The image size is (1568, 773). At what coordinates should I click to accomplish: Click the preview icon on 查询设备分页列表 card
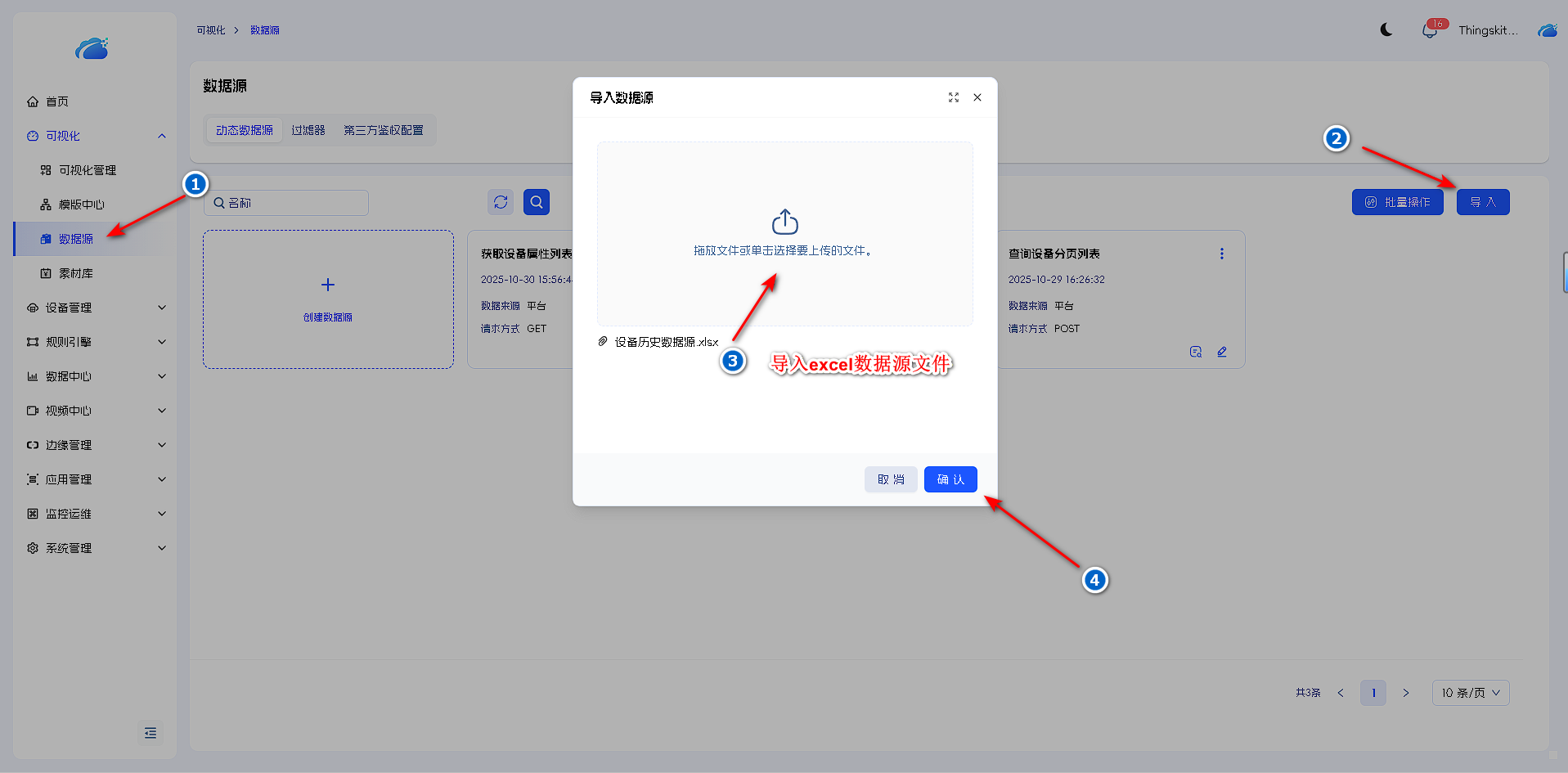1196,352
